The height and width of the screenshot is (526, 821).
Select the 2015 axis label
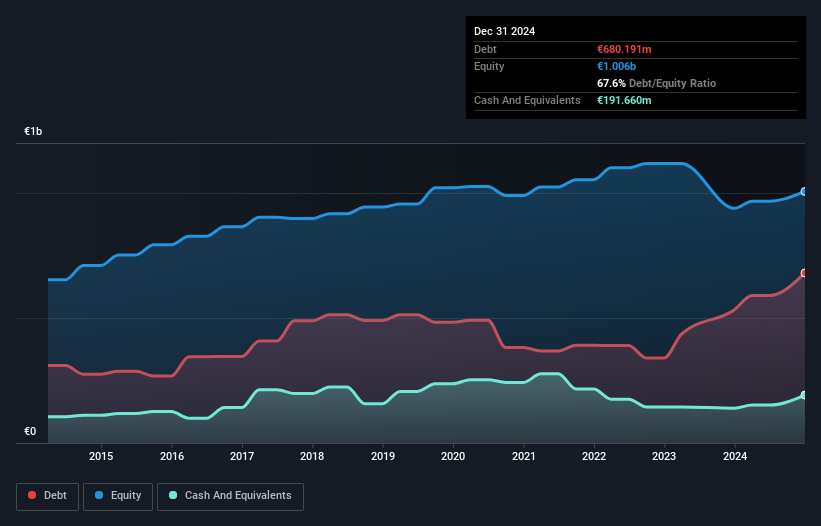pyautogui.click(x=101, y=456)
